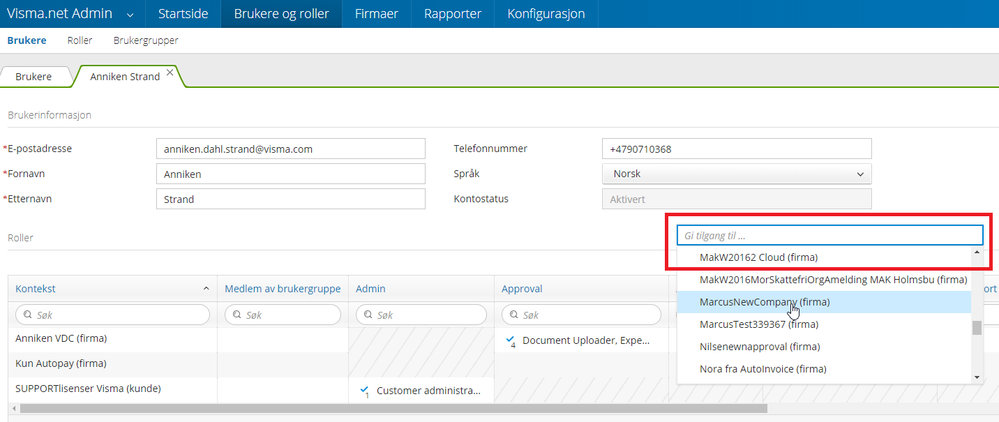Viewport: 999px width, 422px height.
Task: Open the Brukere og roller menu
Action: [282, 13]
